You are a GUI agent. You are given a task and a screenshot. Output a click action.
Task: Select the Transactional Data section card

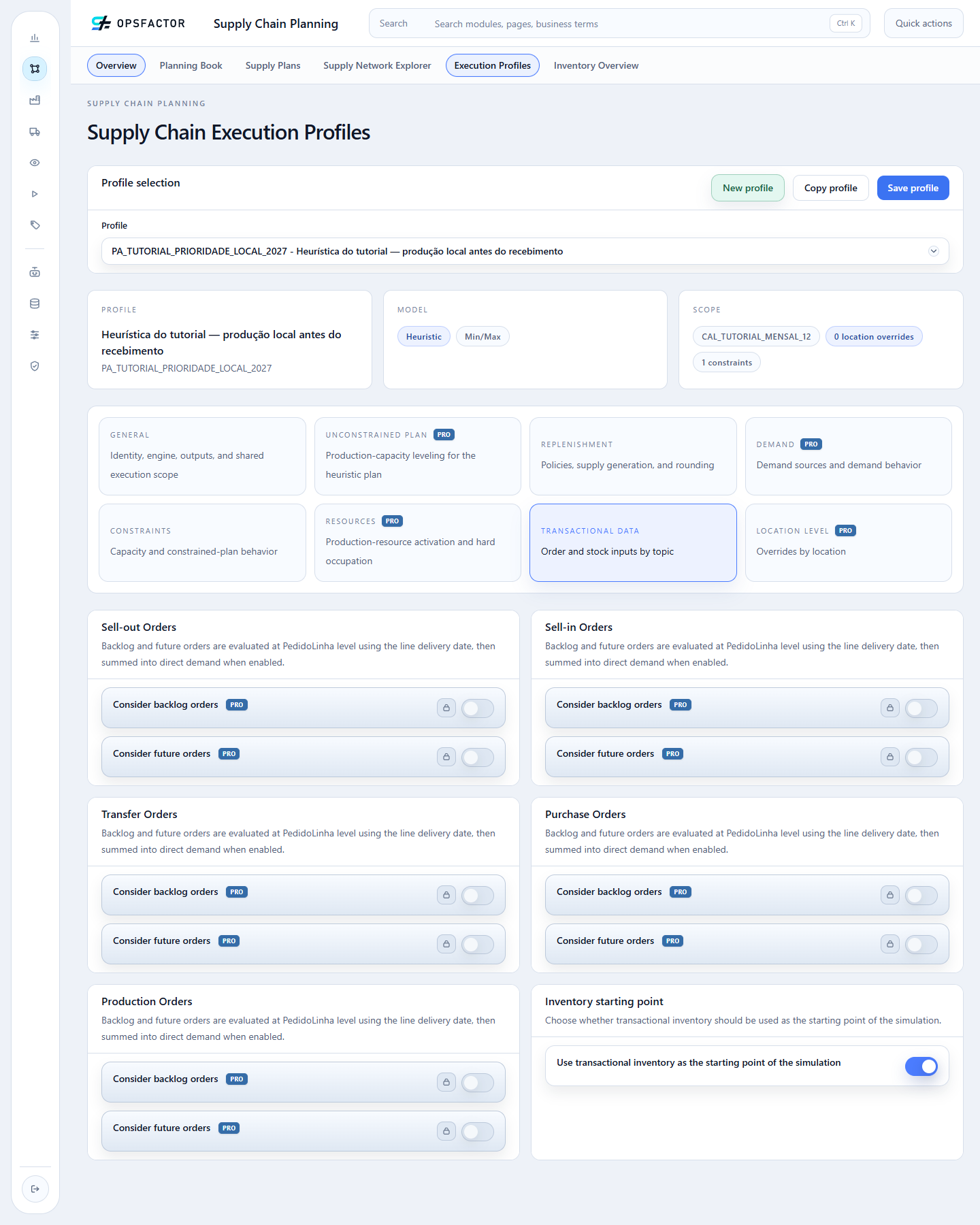pos(633,542)
